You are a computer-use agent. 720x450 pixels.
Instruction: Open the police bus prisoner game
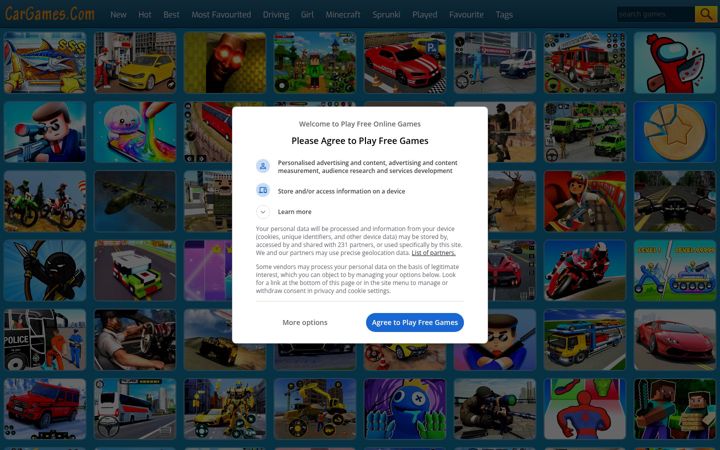point(45,340)
